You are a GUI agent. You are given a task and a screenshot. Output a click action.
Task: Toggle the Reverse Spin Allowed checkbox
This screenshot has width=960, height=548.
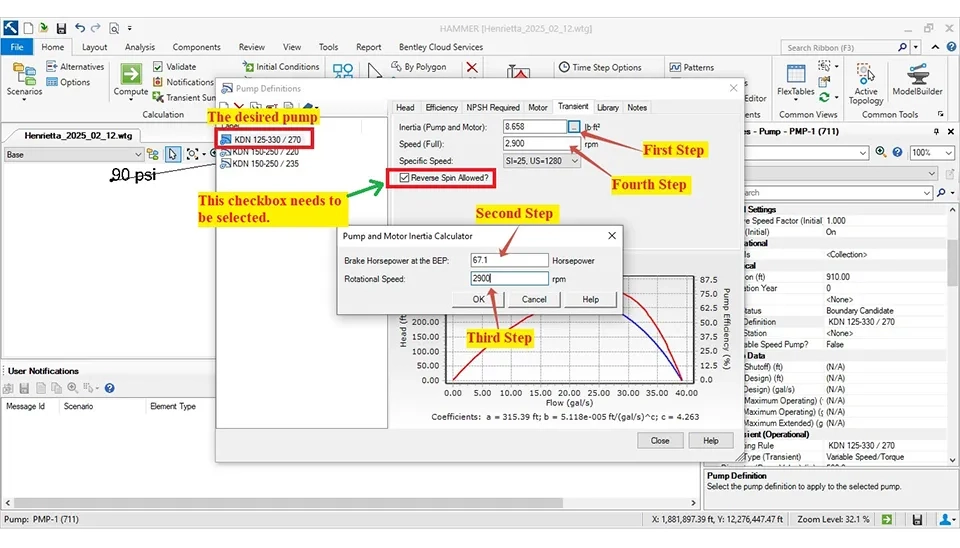404,178
